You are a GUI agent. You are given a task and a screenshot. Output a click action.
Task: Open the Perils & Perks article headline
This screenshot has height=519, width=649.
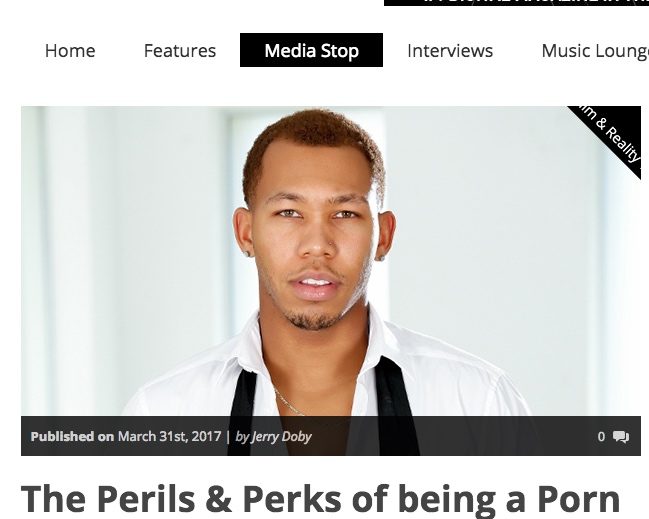320,500
